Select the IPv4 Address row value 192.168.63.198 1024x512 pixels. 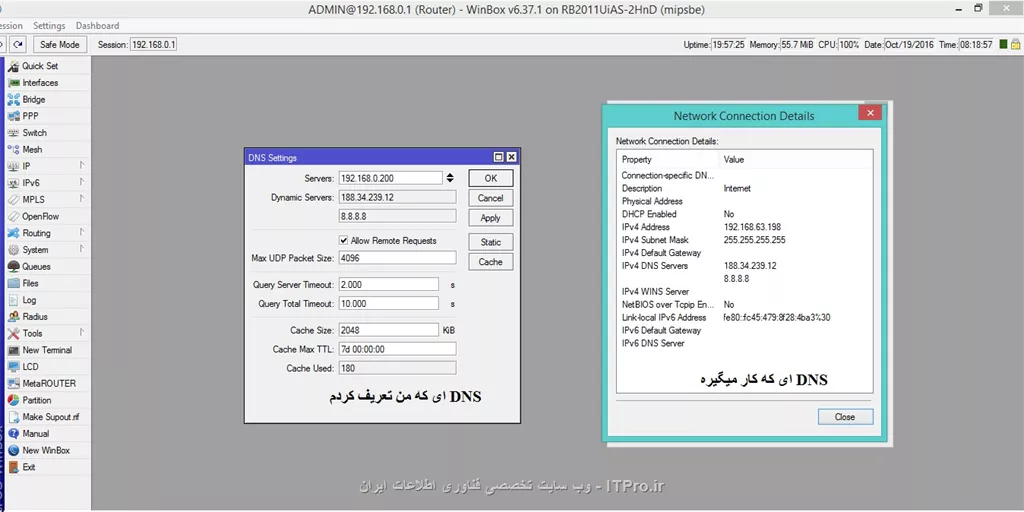point(752,227)
